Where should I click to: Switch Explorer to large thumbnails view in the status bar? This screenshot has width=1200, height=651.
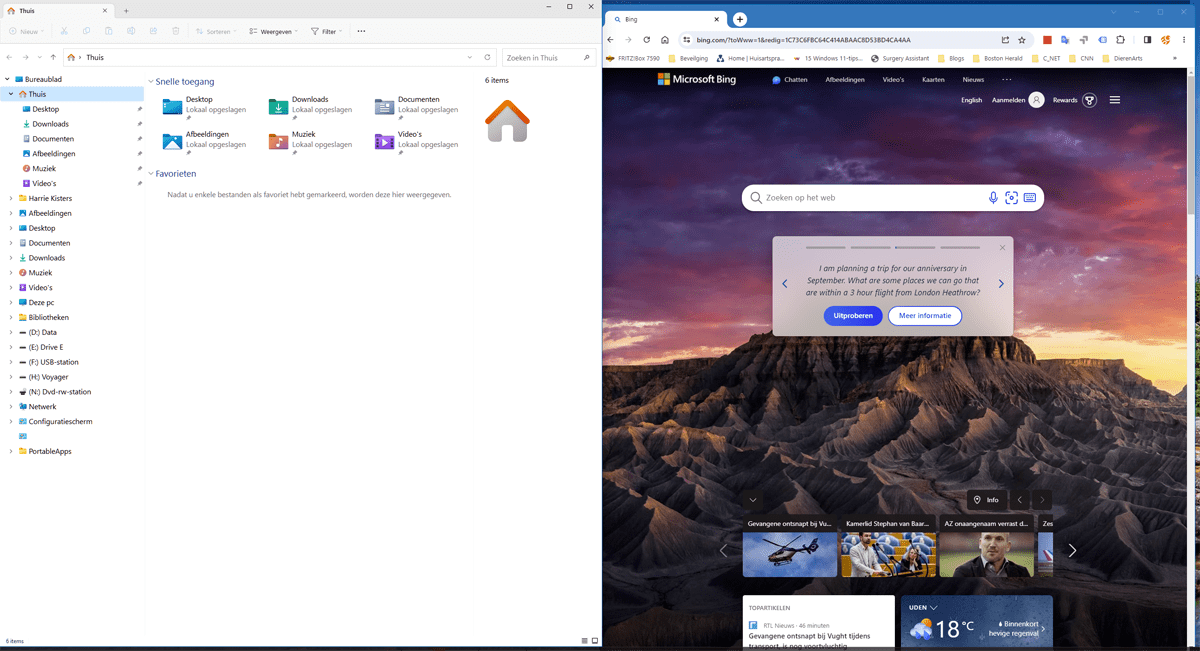tap(595, 641)
